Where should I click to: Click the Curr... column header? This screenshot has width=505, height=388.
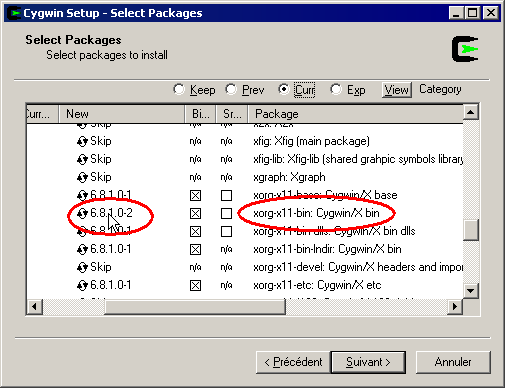click(x=42, y=114)
